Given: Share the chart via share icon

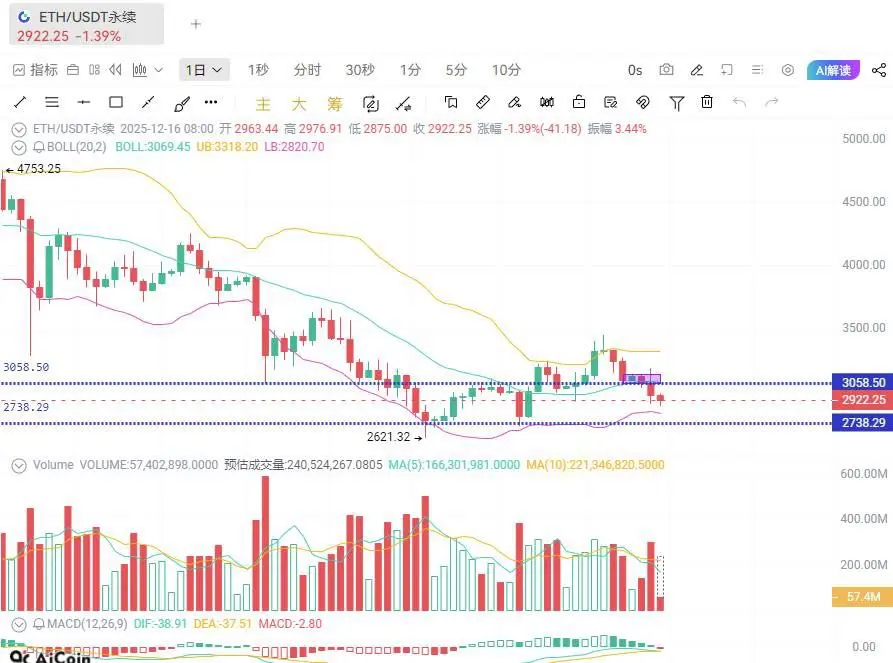Looking at the screenshot, I should [x=879, y=70].
